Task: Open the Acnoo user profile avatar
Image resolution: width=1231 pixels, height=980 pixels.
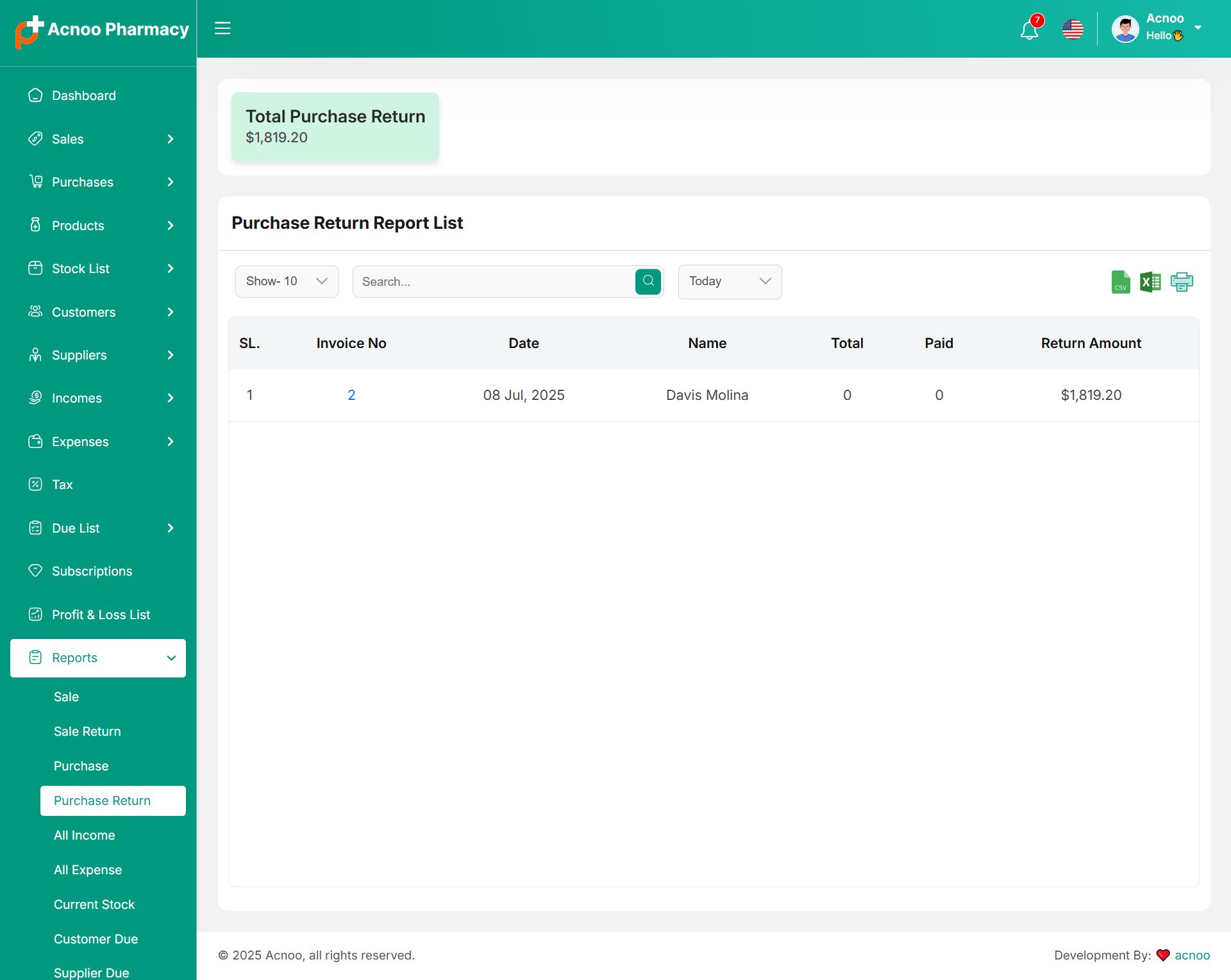Action: (1125, 29)
